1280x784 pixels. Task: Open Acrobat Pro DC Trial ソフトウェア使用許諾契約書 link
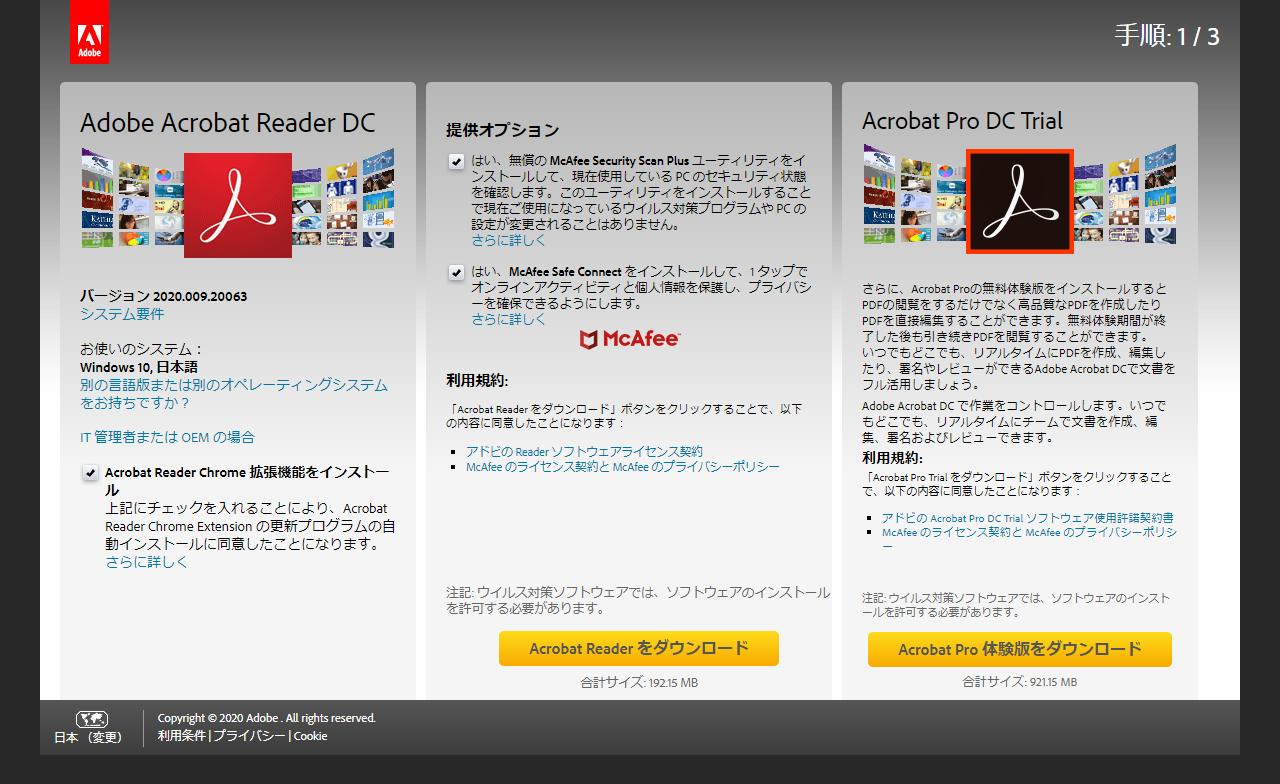tap(1027, 518)
